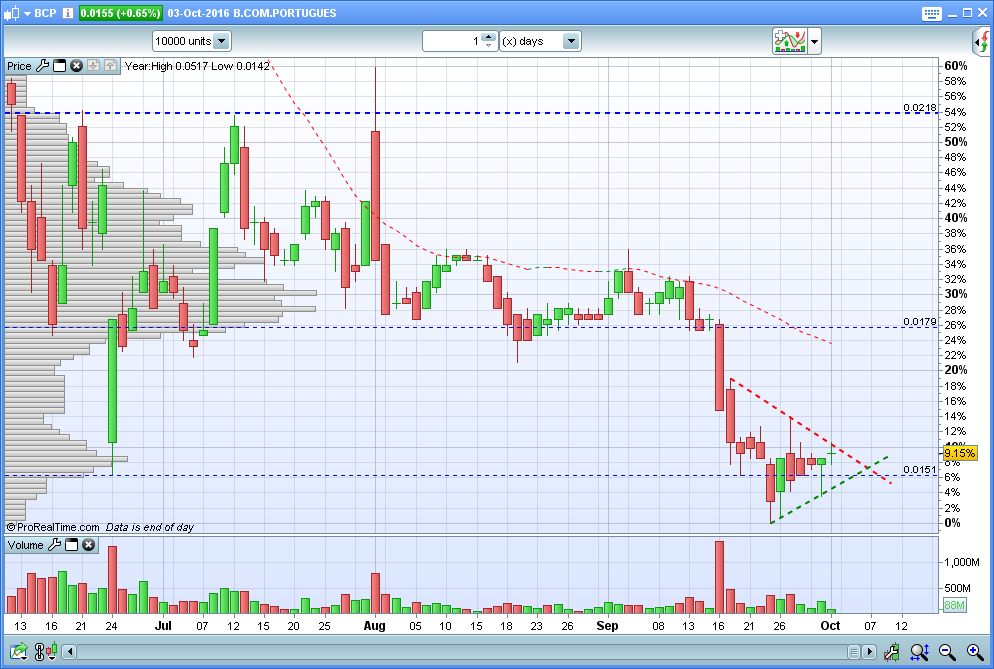
Task: Open the (x) days timeframe dropdown
Action: coord(540,41)
